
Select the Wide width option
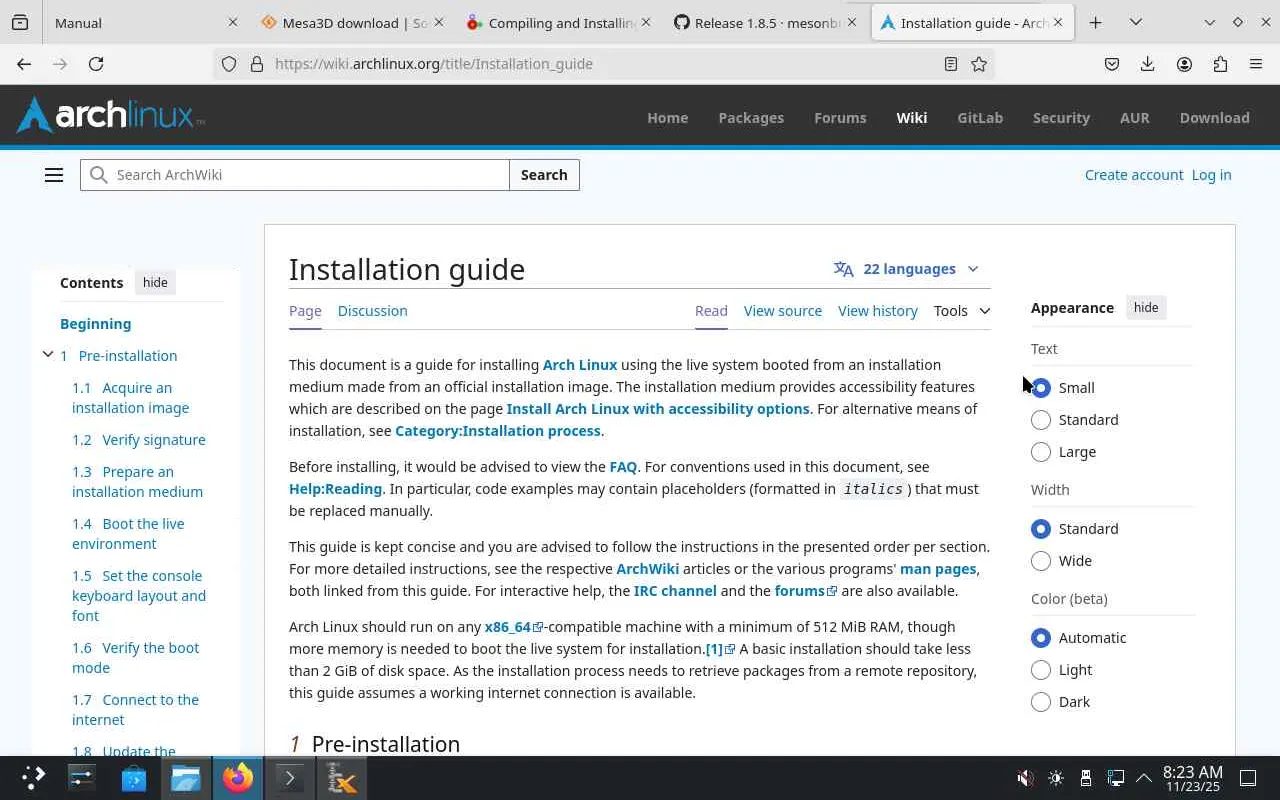click(1041, 561)
